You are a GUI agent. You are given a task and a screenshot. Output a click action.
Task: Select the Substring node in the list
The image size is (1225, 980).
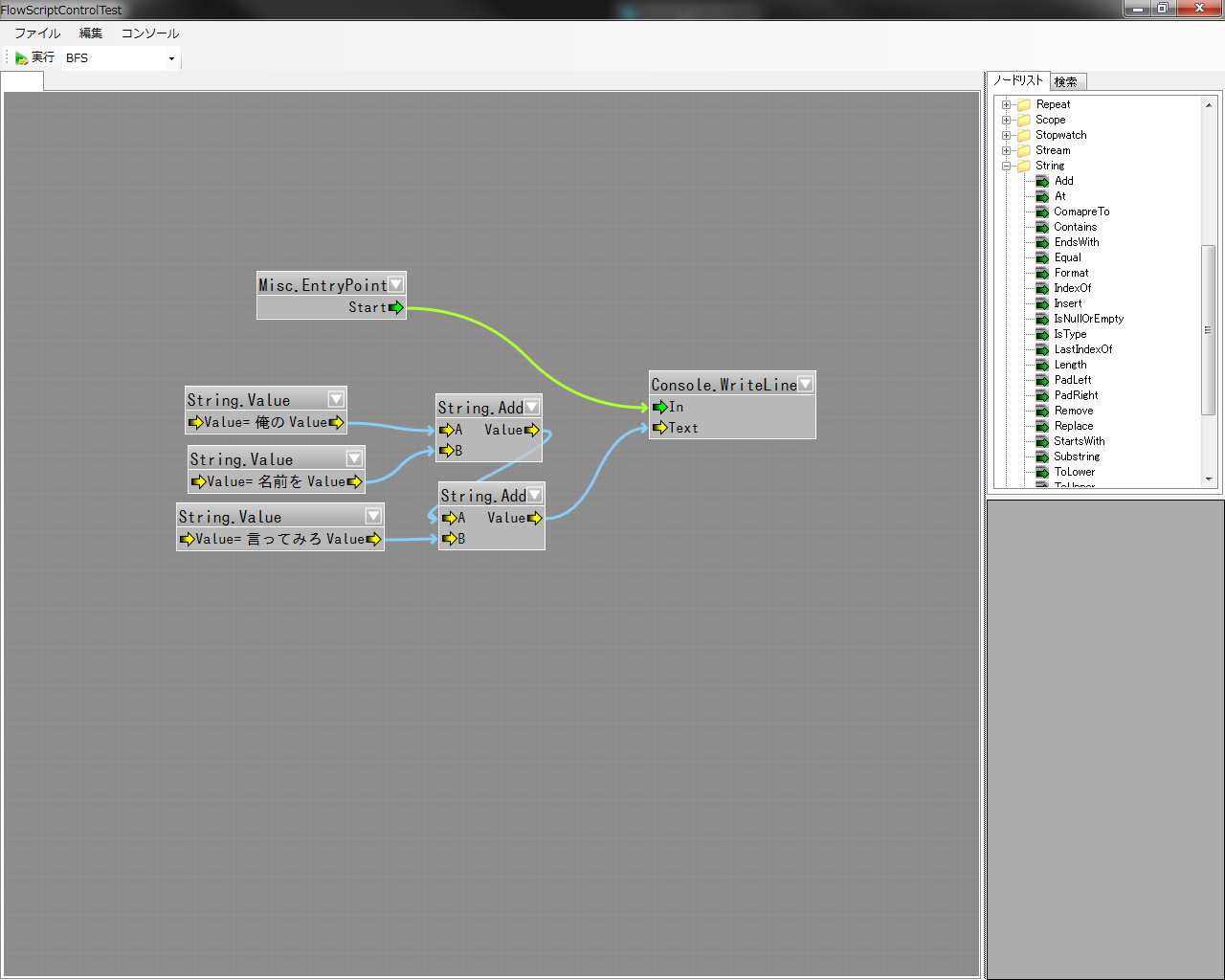1077,457
